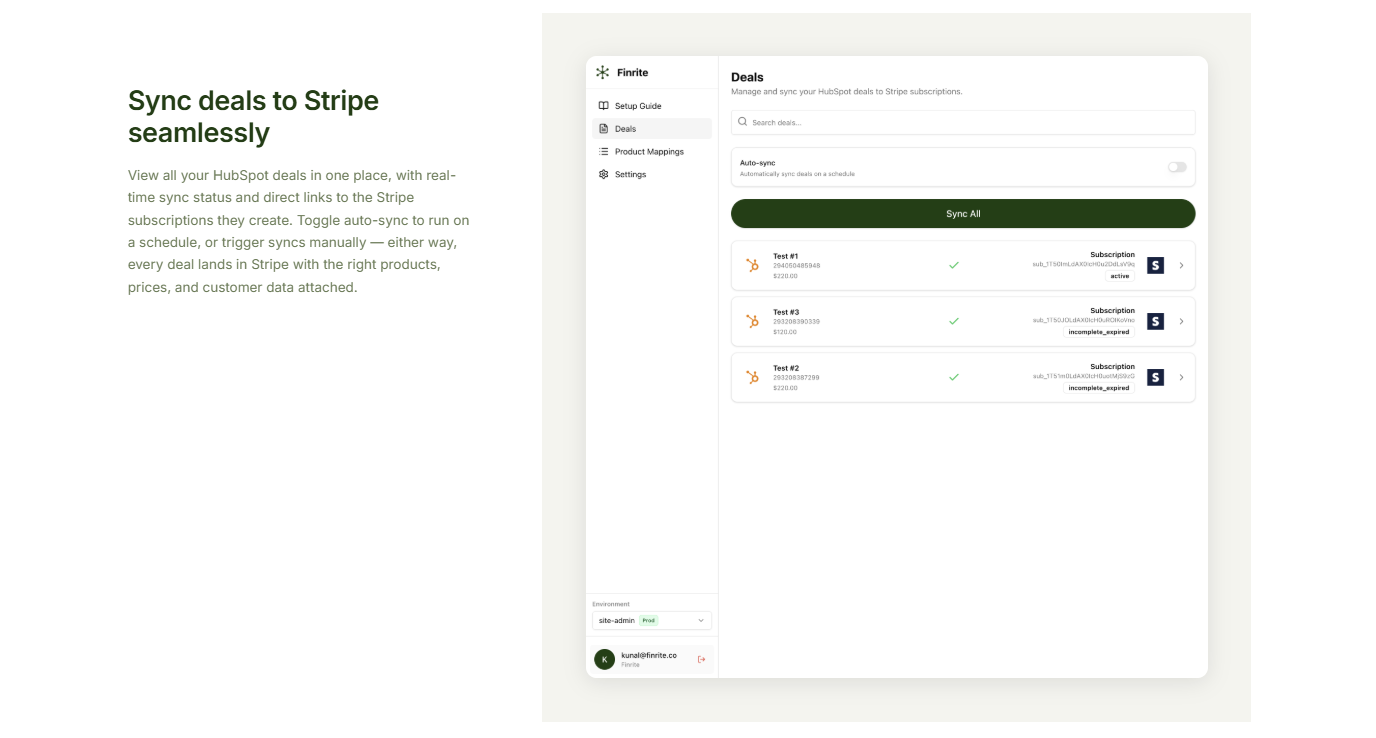The image size is (1376, 738).
Task: Click the K user avatar
Action: [604, 659]
